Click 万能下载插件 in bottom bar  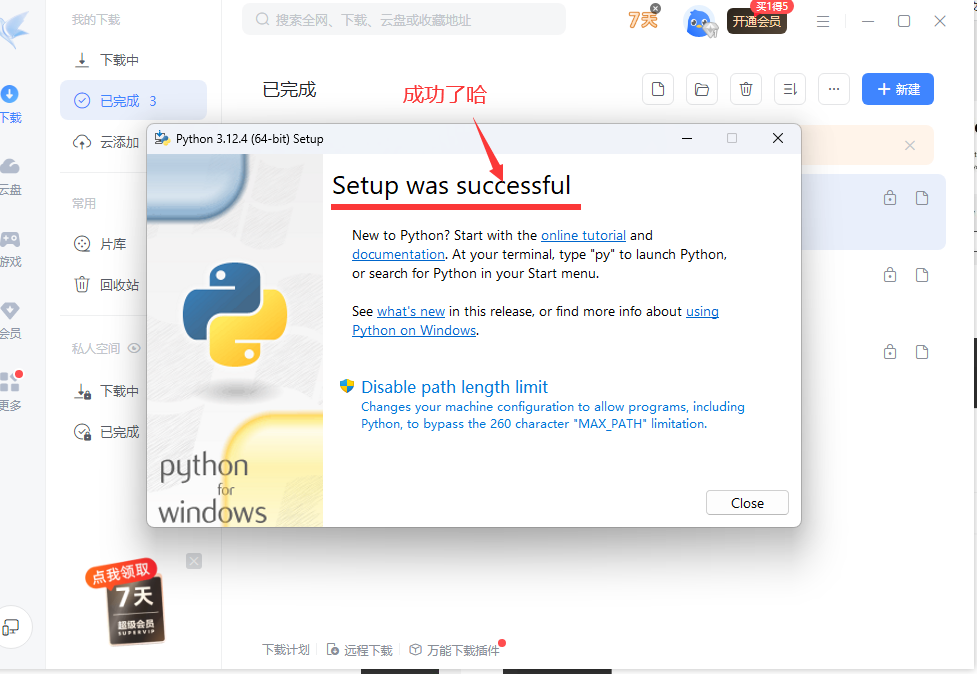pos(455,650)
